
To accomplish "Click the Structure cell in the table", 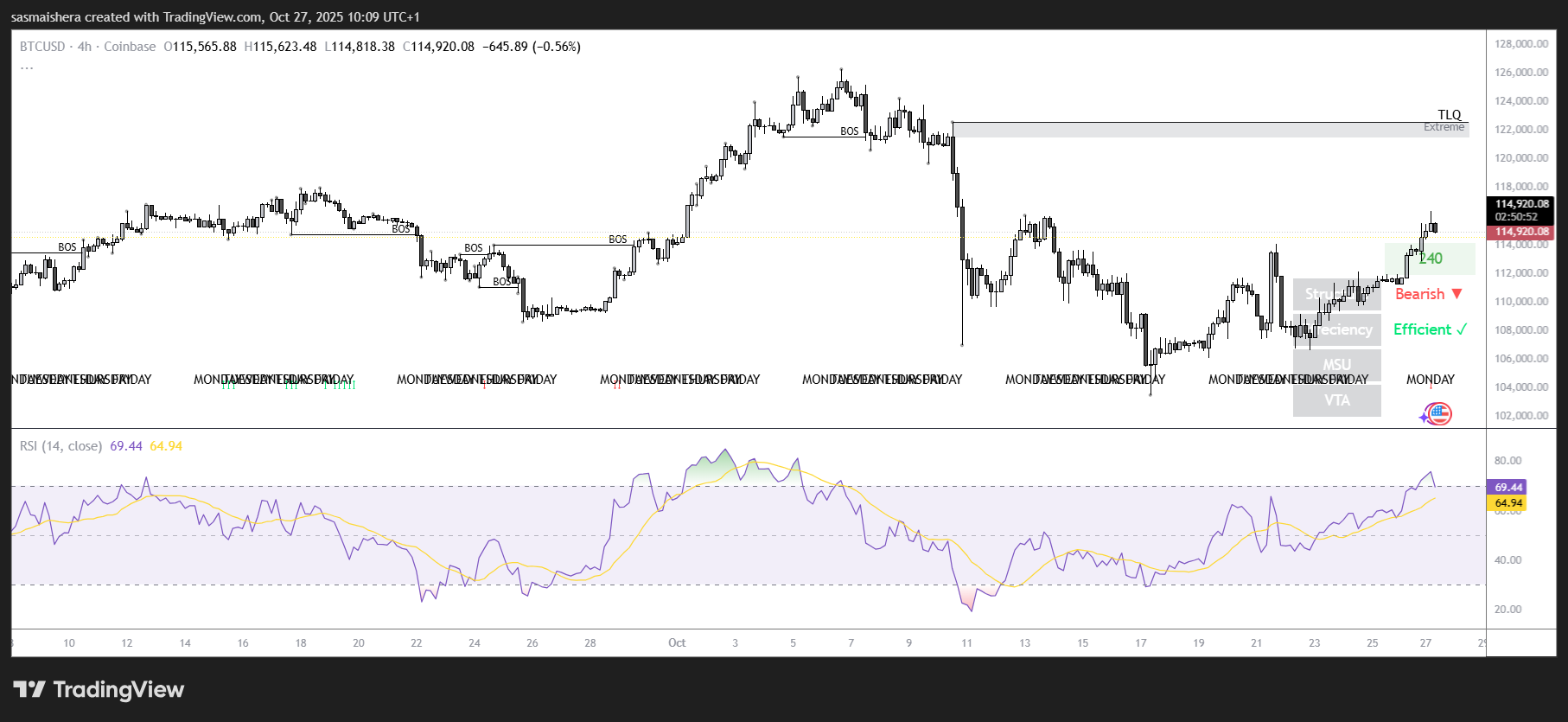I will [1337, 294].
